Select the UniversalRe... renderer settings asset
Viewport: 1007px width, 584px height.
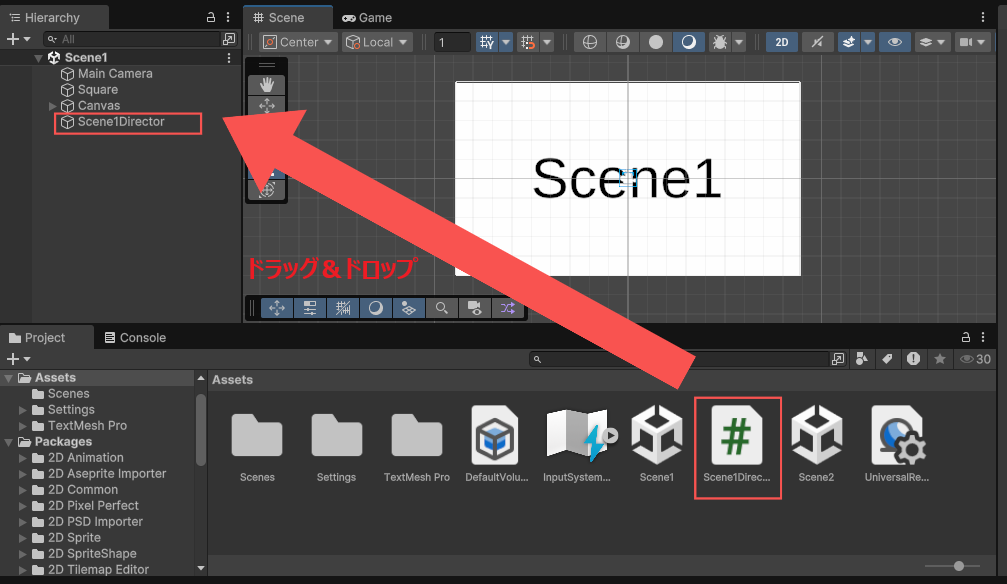tap(897, 445)
